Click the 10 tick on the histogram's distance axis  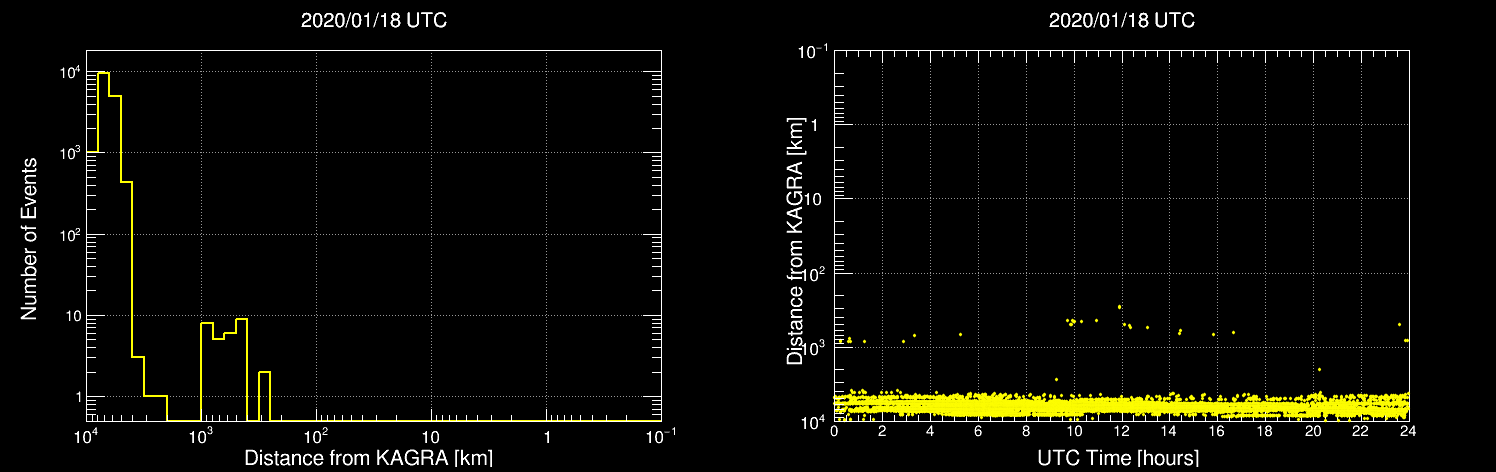click(x=431, y=437)
